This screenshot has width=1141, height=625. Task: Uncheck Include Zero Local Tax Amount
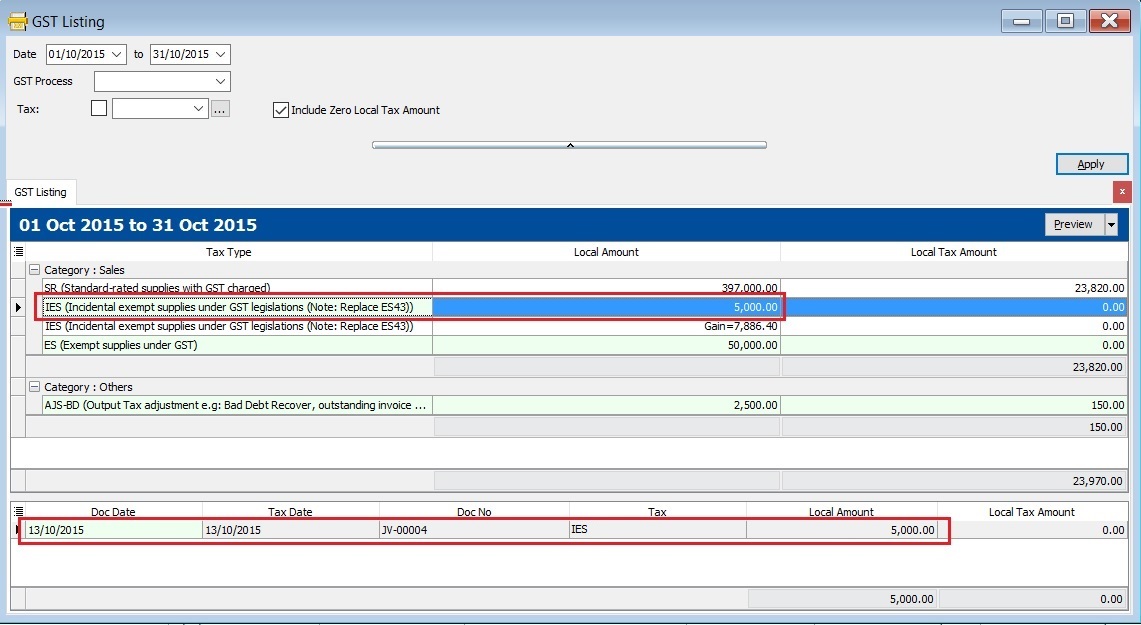pyautogui.click(x=281, y=110)
